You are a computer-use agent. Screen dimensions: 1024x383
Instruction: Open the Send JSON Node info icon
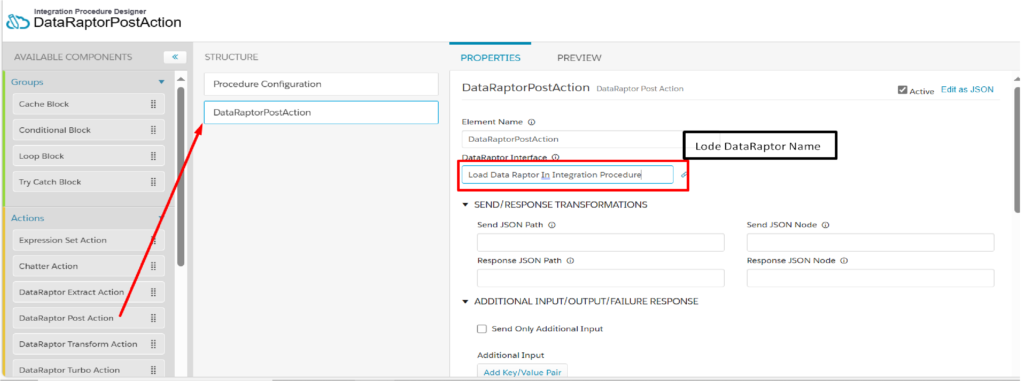click(825, 225)
